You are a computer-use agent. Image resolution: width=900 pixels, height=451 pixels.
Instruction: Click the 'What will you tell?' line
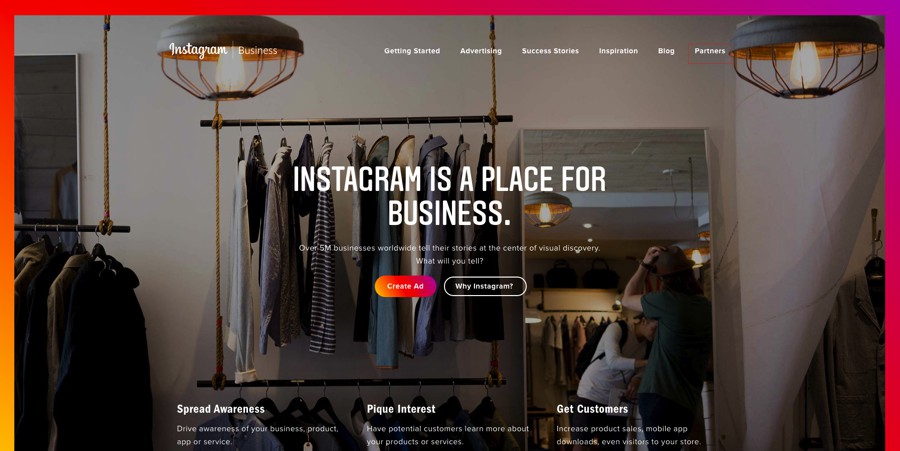(449, 261)
